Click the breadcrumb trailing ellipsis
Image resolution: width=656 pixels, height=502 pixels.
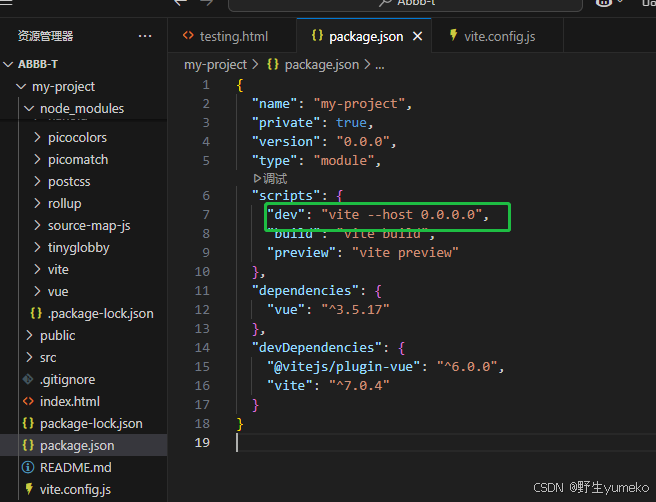pyautogui.click(x=379, y=65)
